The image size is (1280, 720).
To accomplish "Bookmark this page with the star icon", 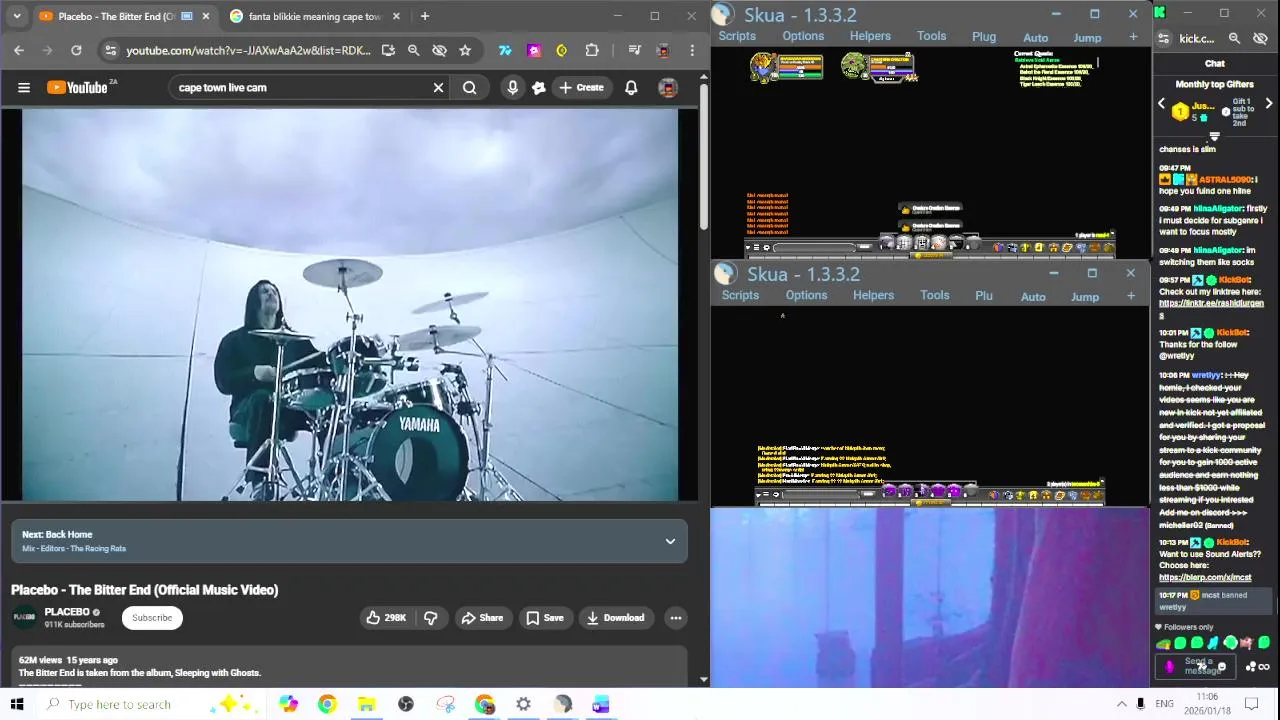I will click(465, 50).
